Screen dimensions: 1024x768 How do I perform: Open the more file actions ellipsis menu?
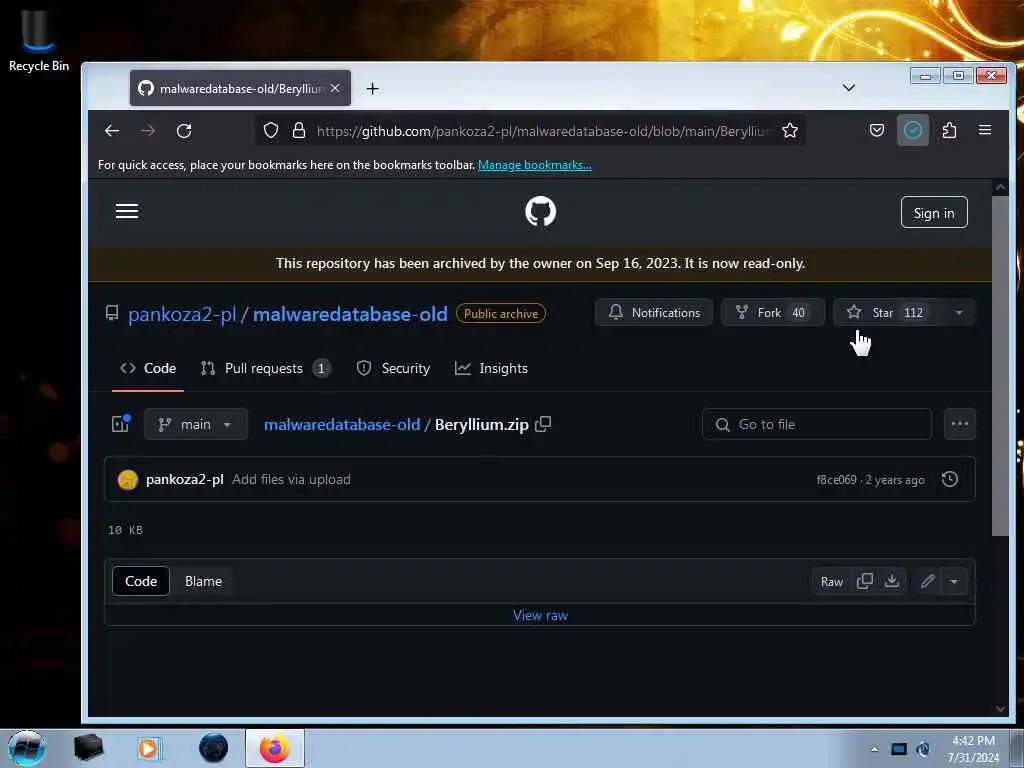pos(959,424)
